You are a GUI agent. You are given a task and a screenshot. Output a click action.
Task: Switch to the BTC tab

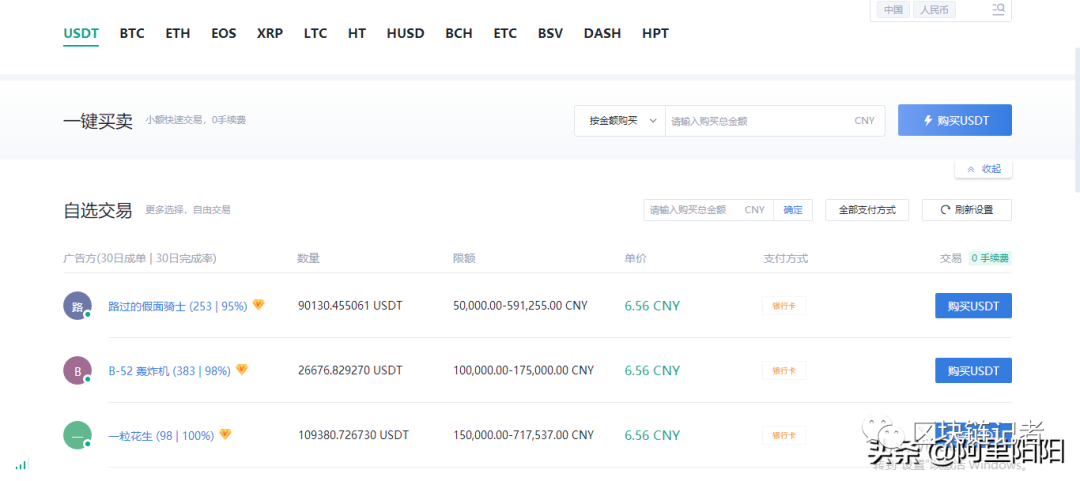[x=132, y=33]
